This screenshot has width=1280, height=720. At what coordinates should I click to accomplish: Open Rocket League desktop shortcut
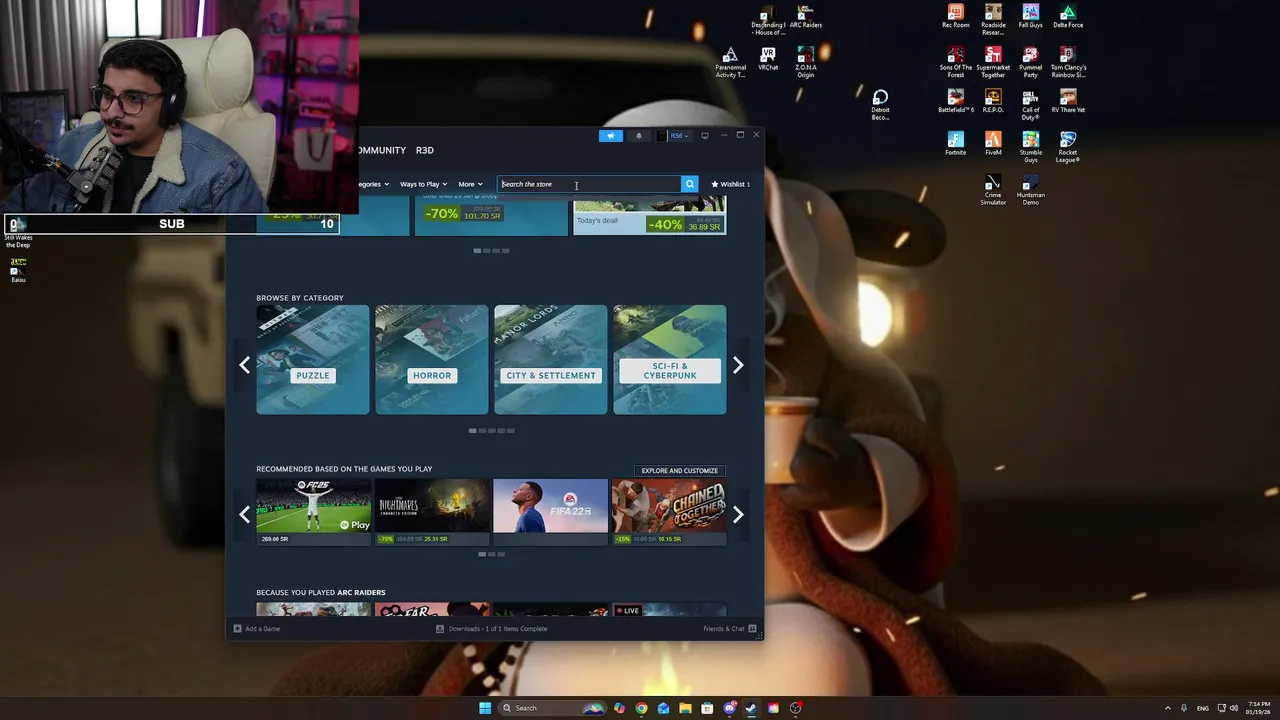pos(1068,147)
